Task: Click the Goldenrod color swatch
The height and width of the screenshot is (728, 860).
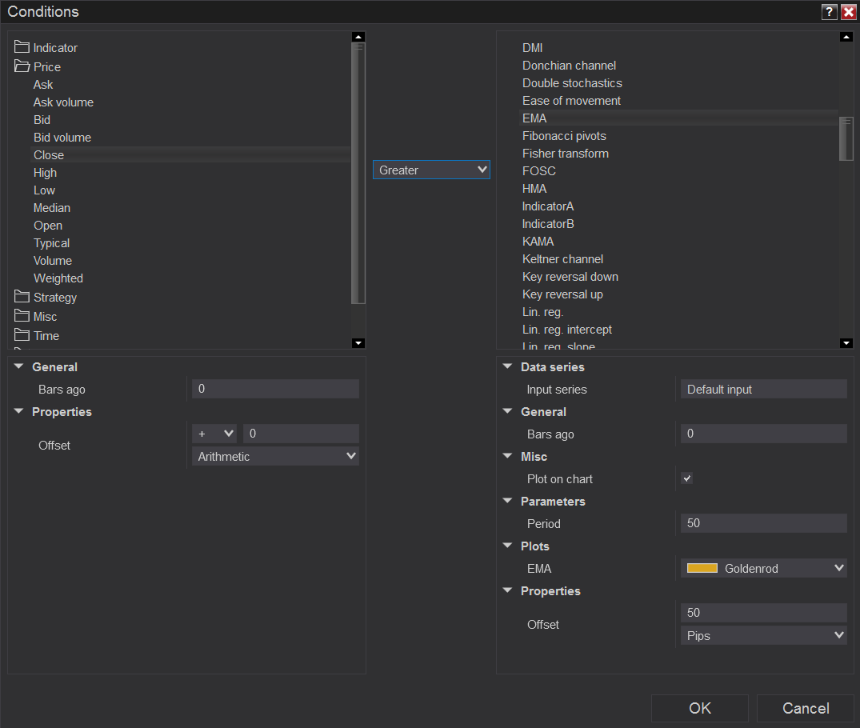Action: point(702,568)
